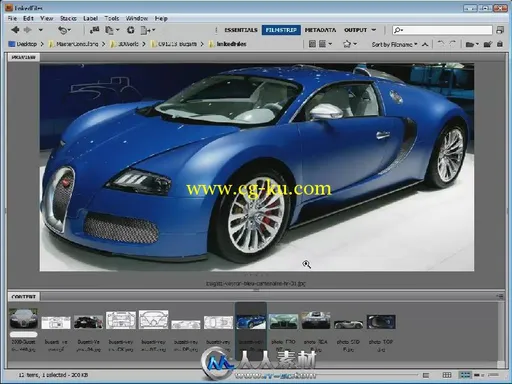Click the Open in Camera Raw icon

click(131, 30)
